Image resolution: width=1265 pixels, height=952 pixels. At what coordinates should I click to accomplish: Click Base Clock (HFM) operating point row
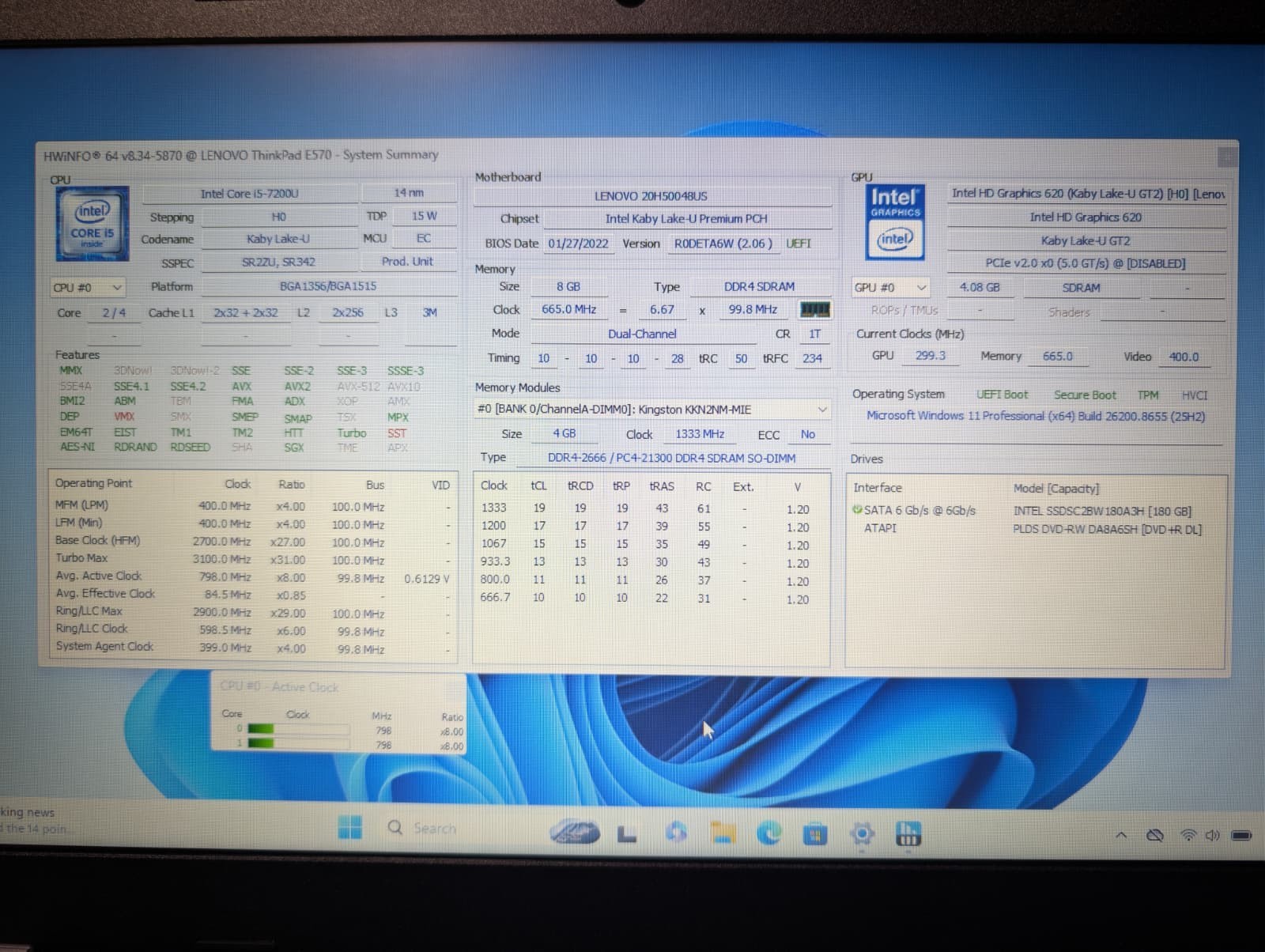coord(253,542)
